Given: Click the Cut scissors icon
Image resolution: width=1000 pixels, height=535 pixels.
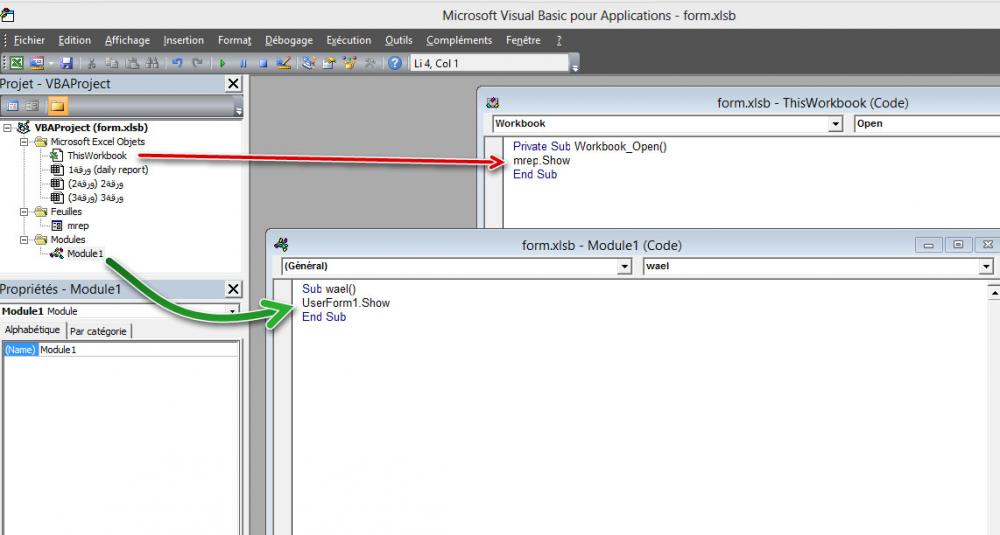Looking at the screenshot, I should [91, 63].
